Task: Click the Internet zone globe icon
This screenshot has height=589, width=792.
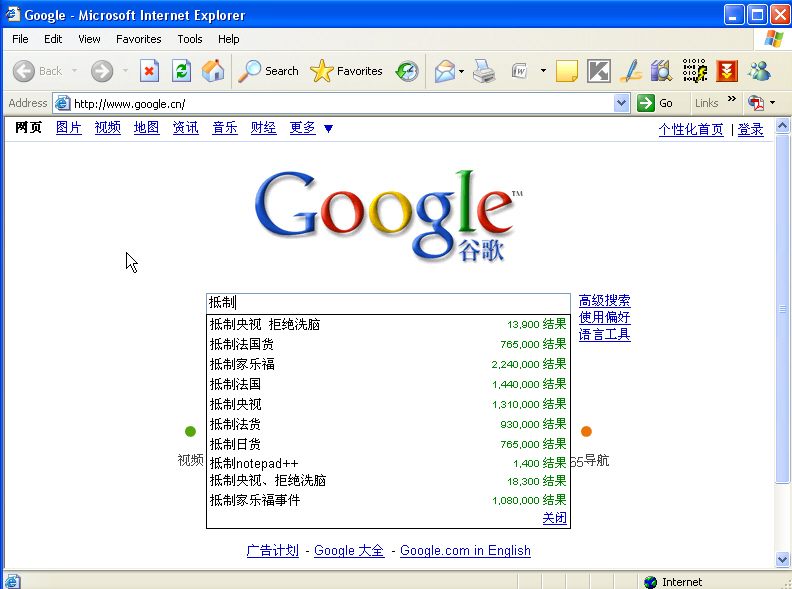Action: (x=651, y=582)
